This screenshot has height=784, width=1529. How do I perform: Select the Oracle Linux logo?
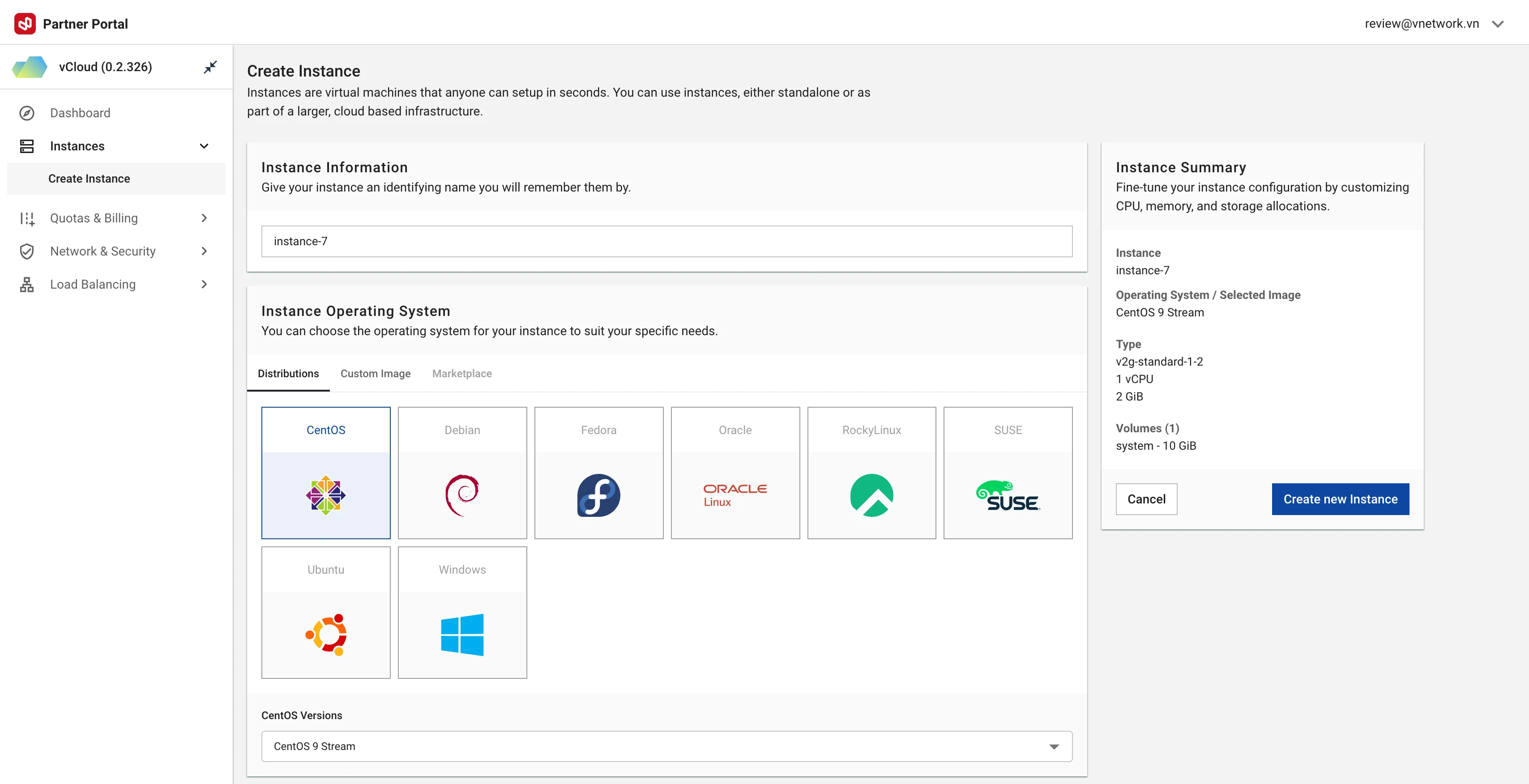coord(735,495)
